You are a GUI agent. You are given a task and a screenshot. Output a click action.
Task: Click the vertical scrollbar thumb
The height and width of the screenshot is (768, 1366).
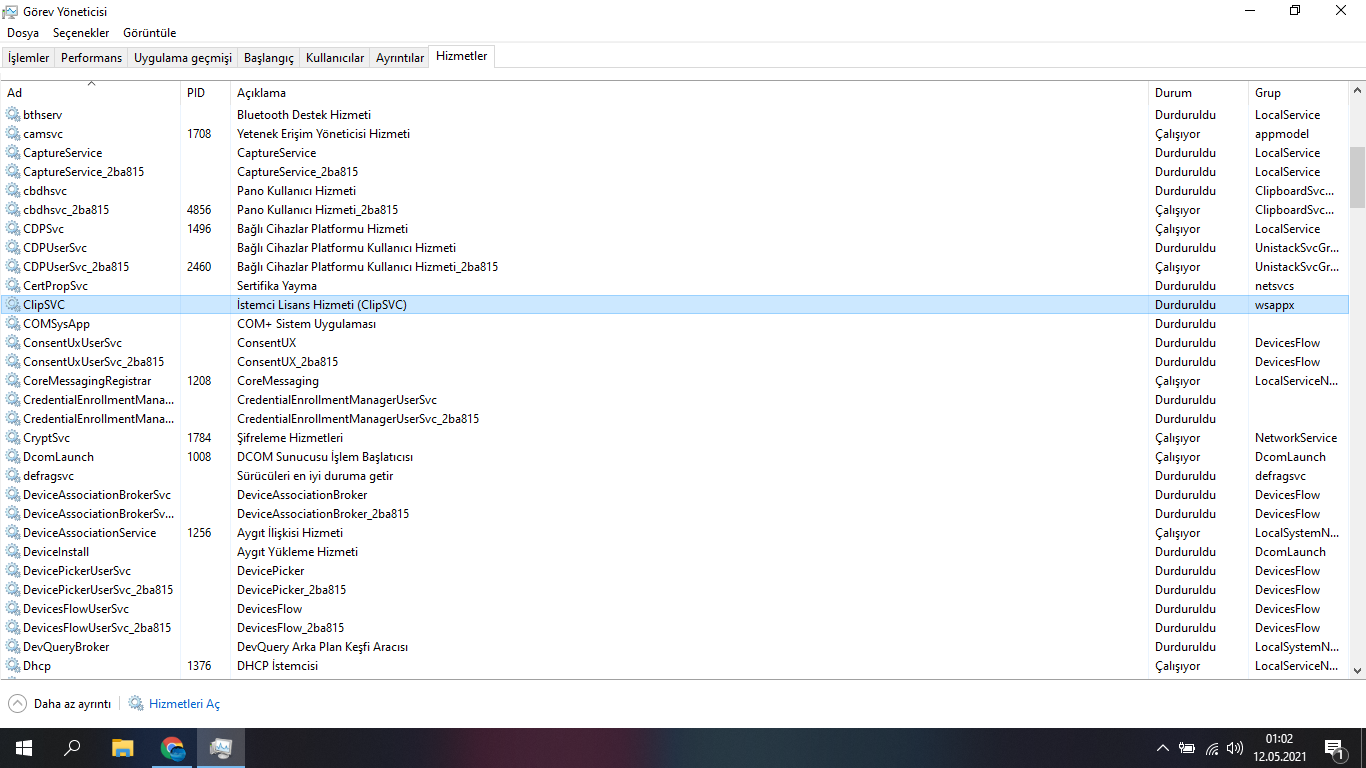(1357, 176)
